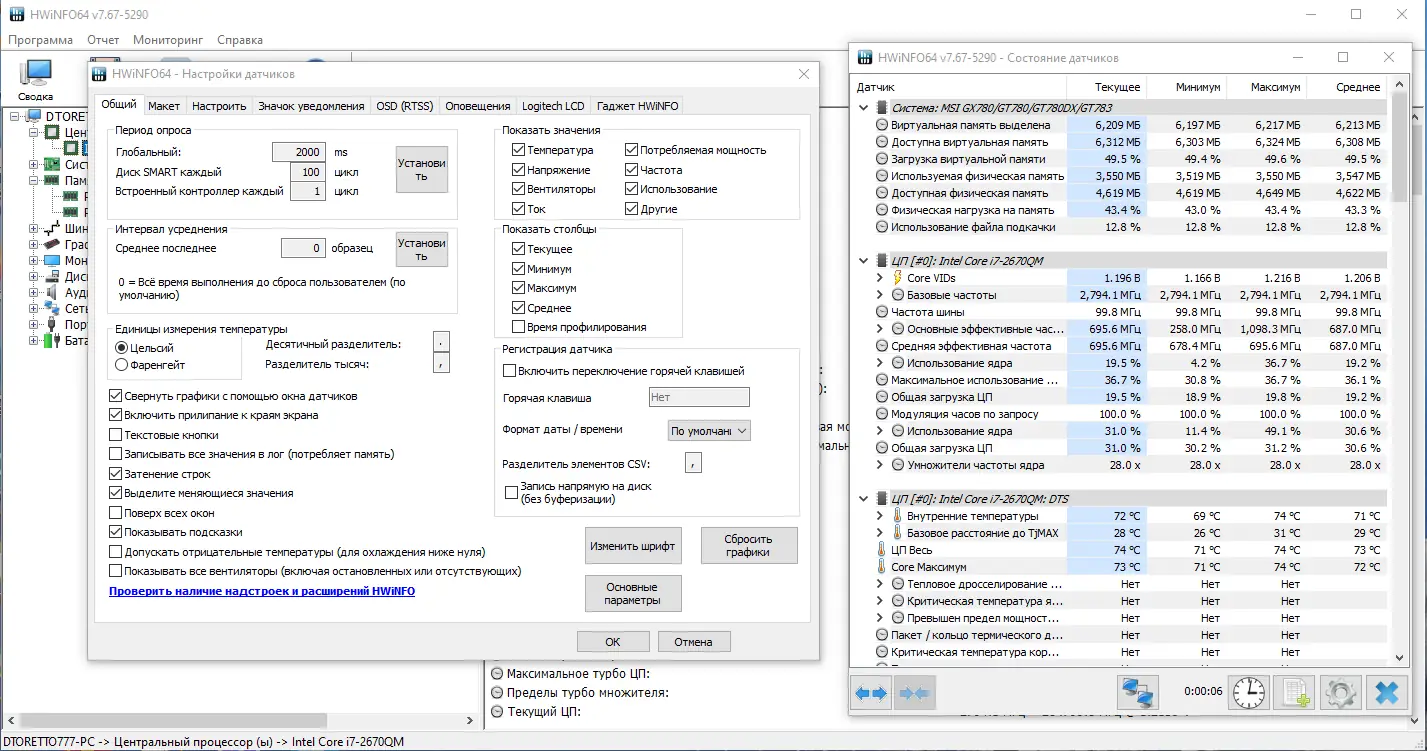Open the Мониторинг menu

coord(168,40)
